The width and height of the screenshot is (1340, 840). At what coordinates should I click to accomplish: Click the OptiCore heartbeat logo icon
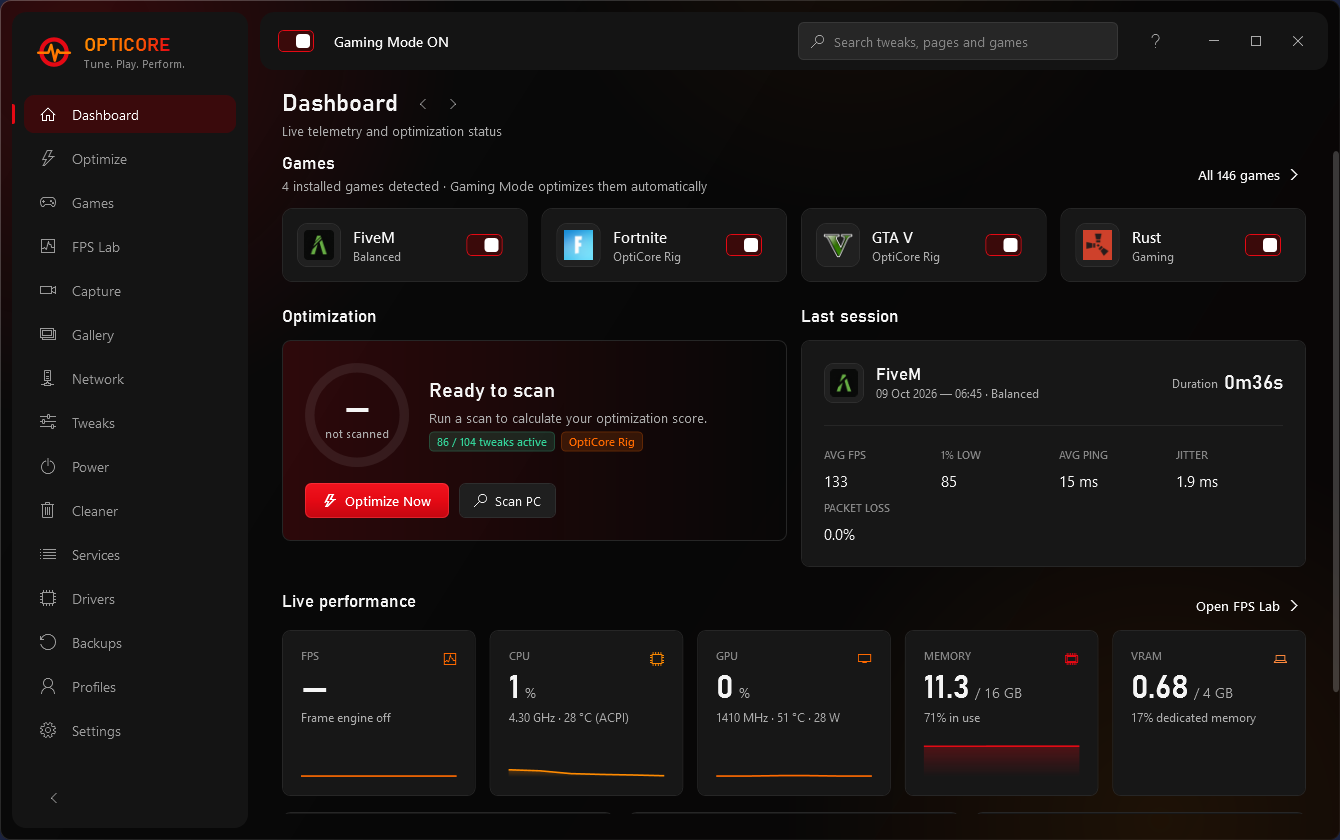coord(54,52)
